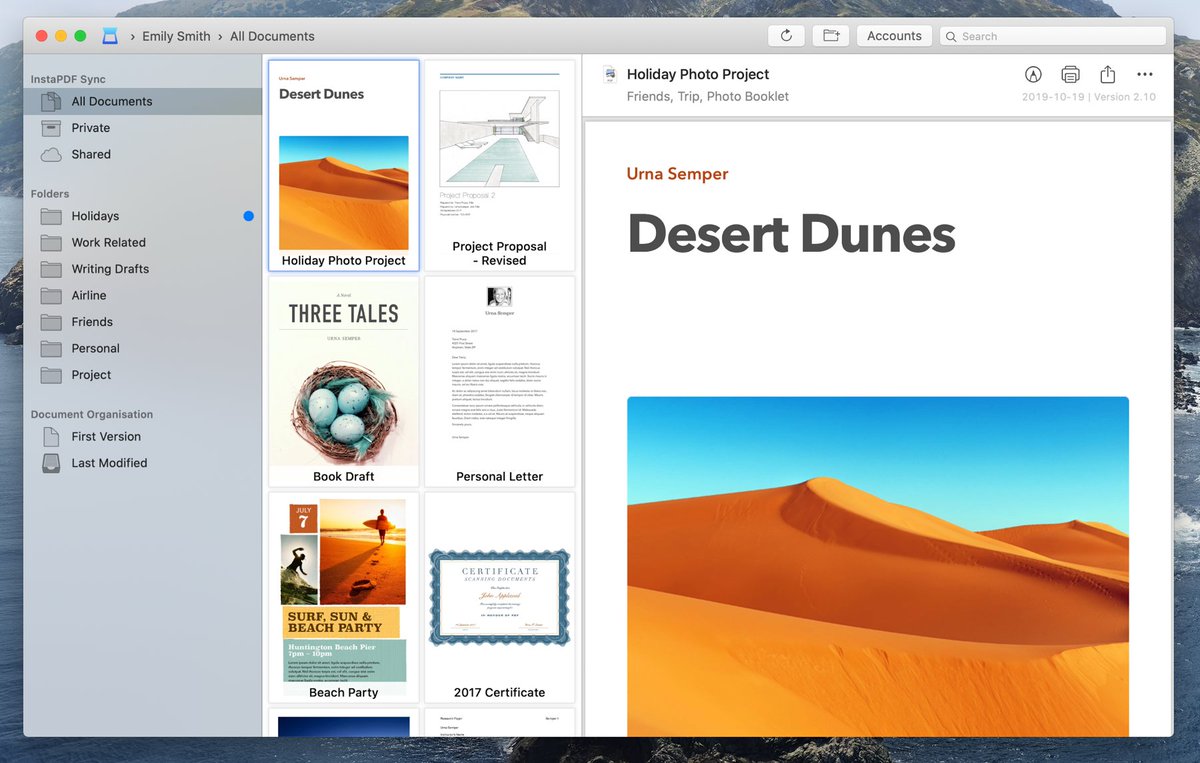Open the more options ellipsis menu

click(1145, 75)
